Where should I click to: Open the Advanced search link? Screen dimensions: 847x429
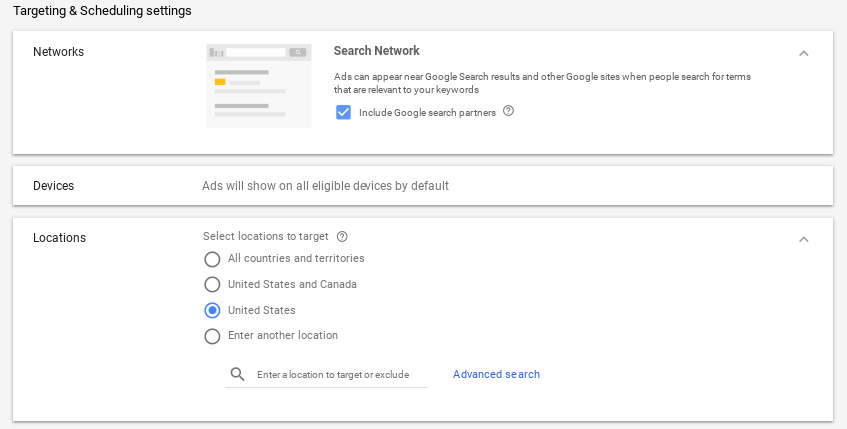pyautogui.click(x=496, y=375)
